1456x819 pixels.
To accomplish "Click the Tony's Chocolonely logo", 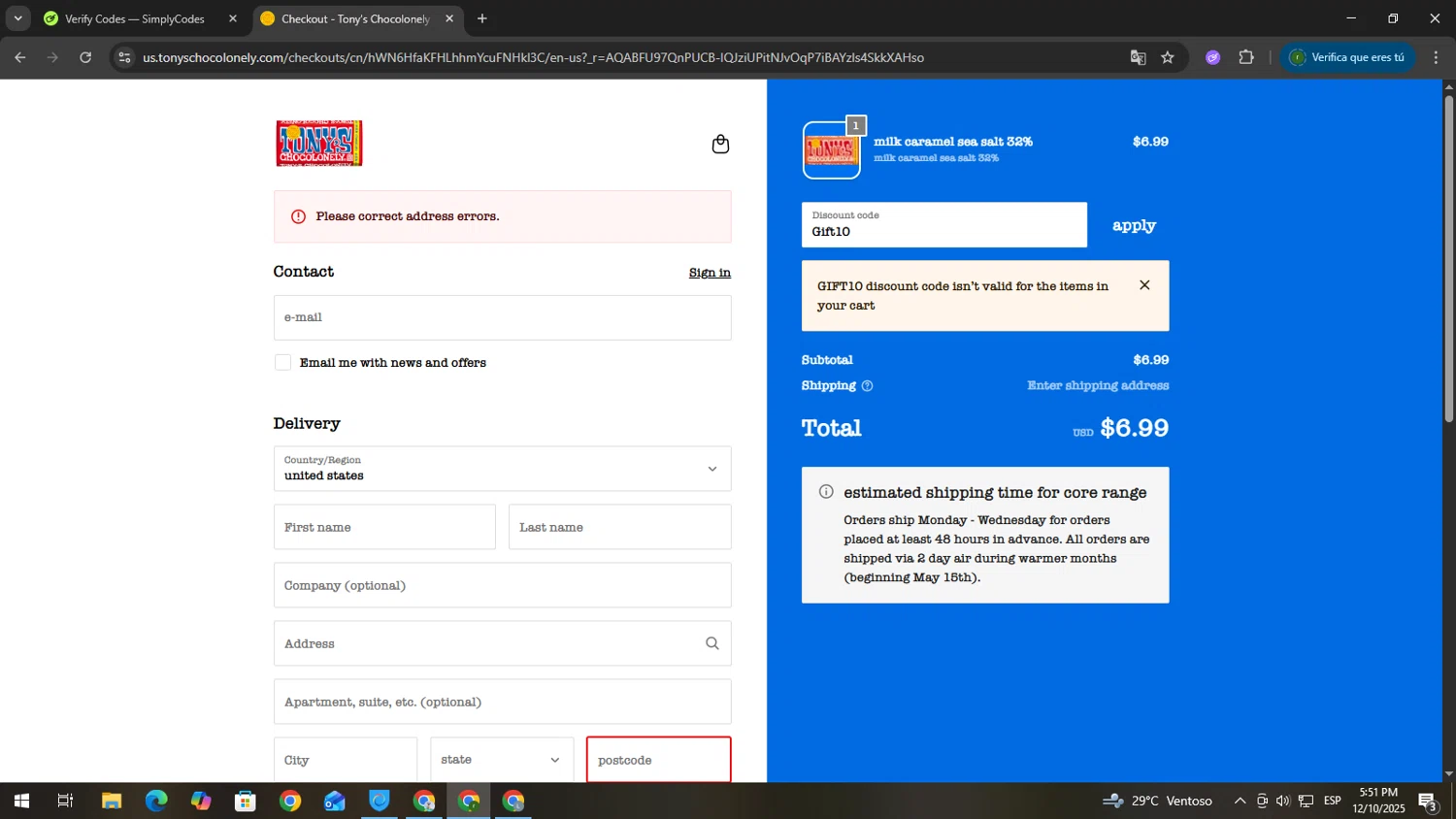I will tap(319, 144).
